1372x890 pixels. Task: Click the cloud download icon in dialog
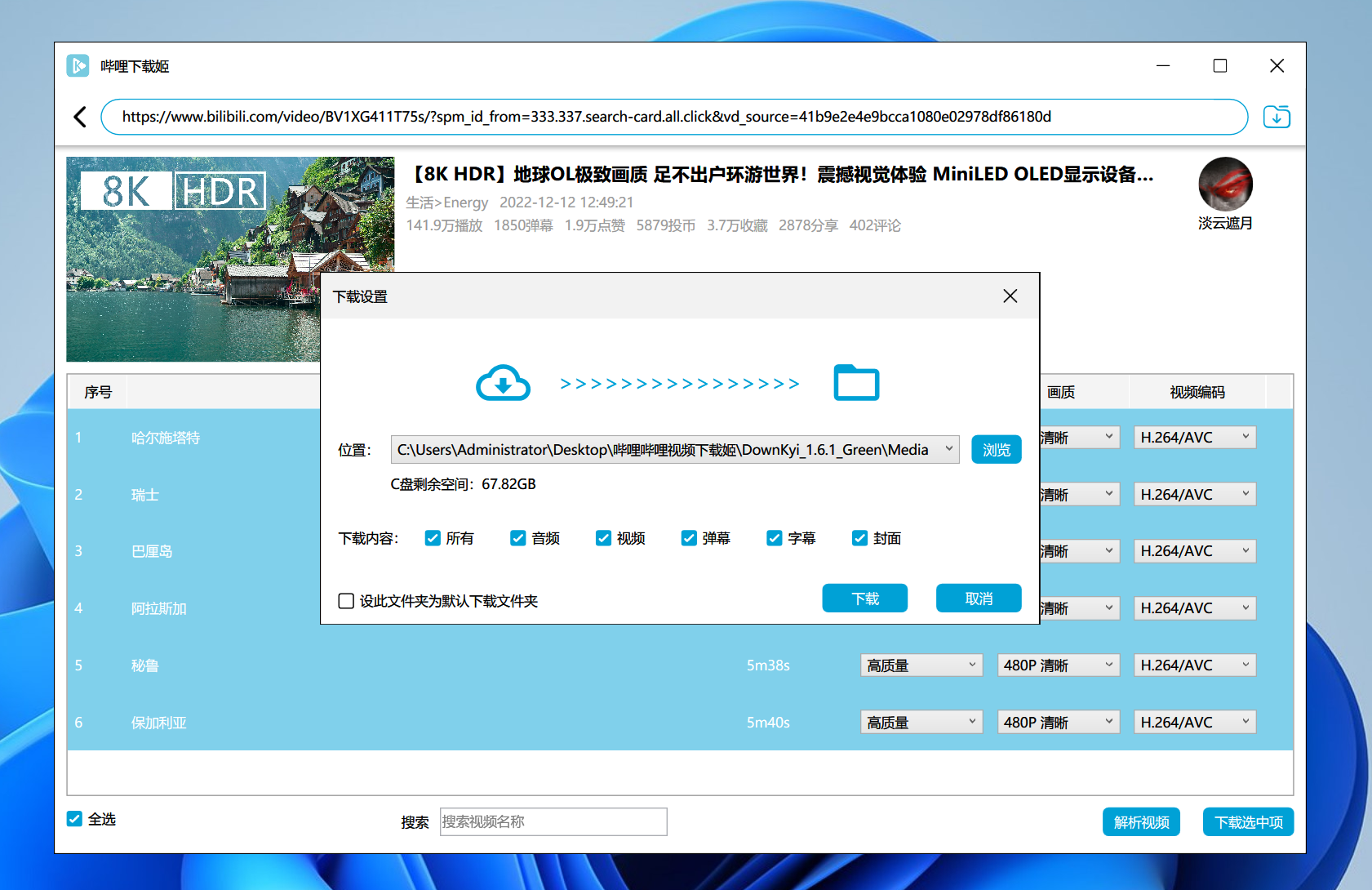(x=504, y=383)
